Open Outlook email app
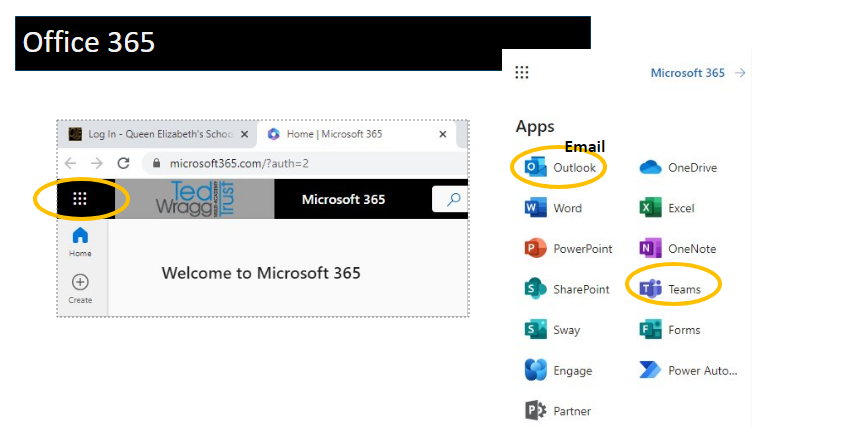Image resolution: width=846 pixels, height=435 pixels. (x=560, y=168)
